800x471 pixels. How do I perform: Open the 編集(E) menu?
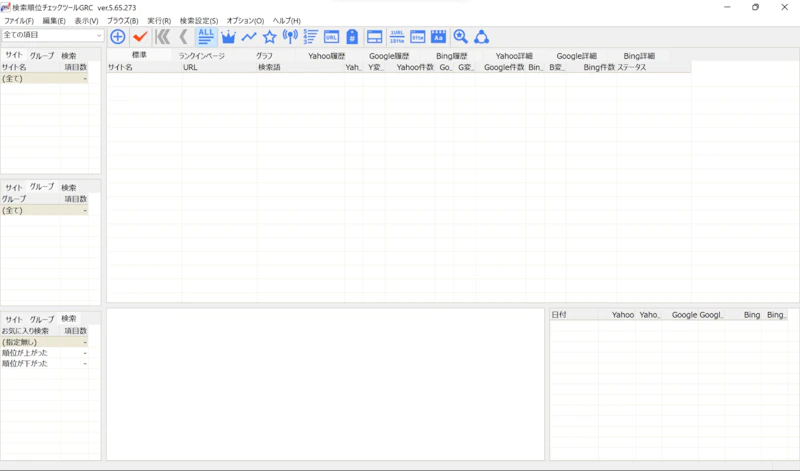coord(54,21)
